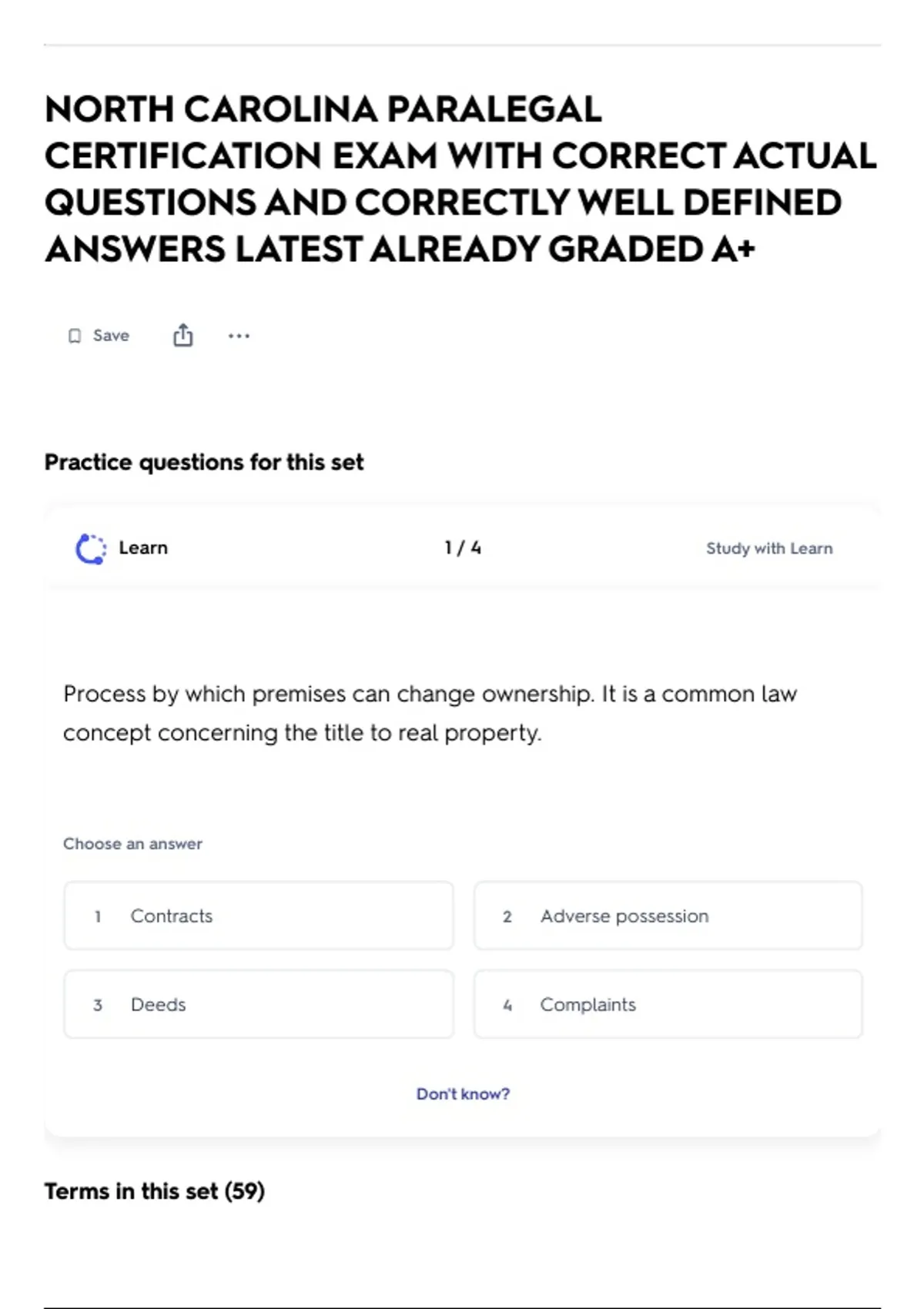Click the Save button label
Screen dimensions: 924x1309
[111, 336]
